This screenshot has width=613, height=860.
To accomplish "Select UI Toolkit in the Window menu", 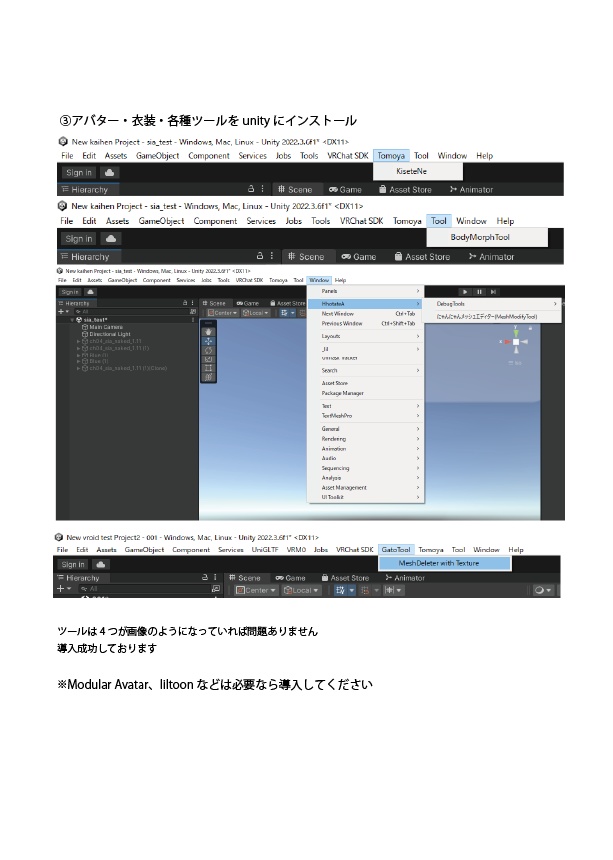I will tap(365, 497).
